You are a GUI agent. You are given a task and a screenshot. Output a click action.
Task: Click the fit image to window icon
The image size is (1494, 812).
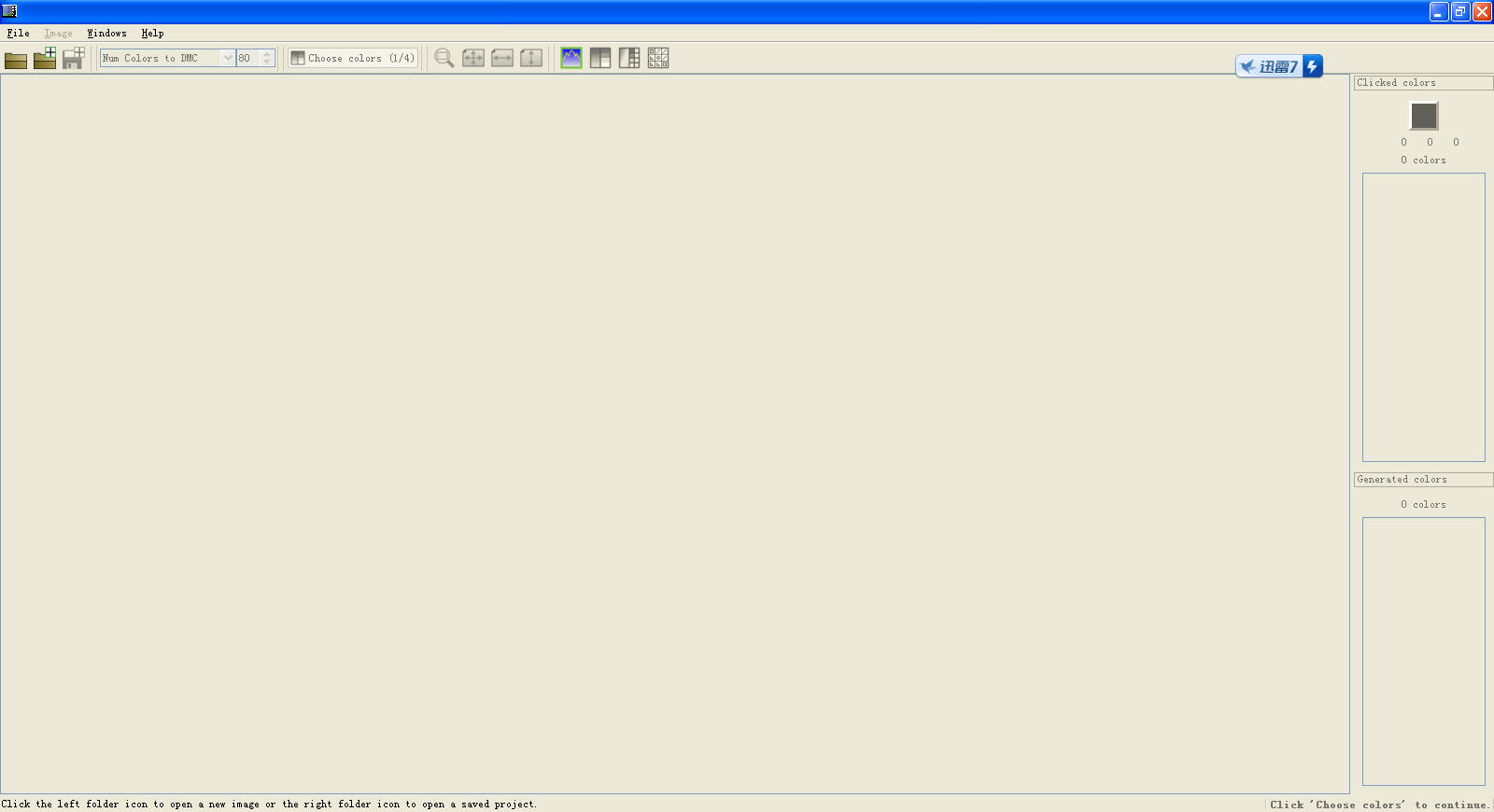[473, 58]
